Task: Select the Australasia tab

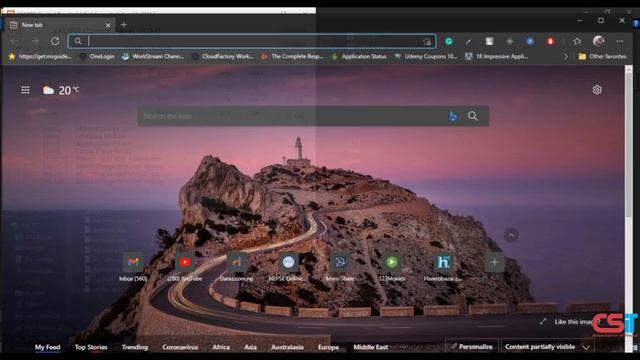Action: pyautogui.click(x=287, y=347)
